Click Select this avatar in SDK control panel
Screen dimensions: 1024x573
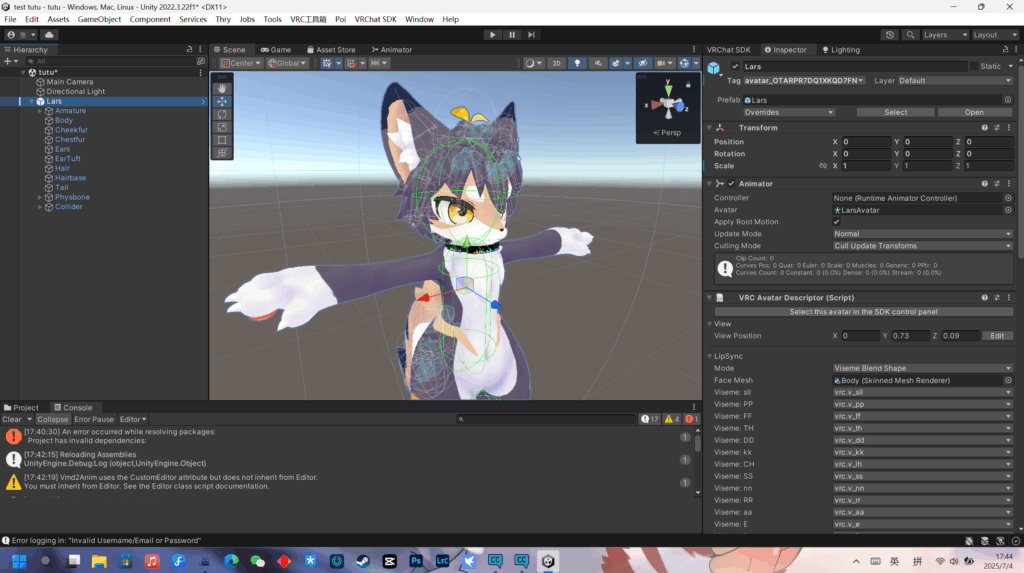(x=863, y=312)
